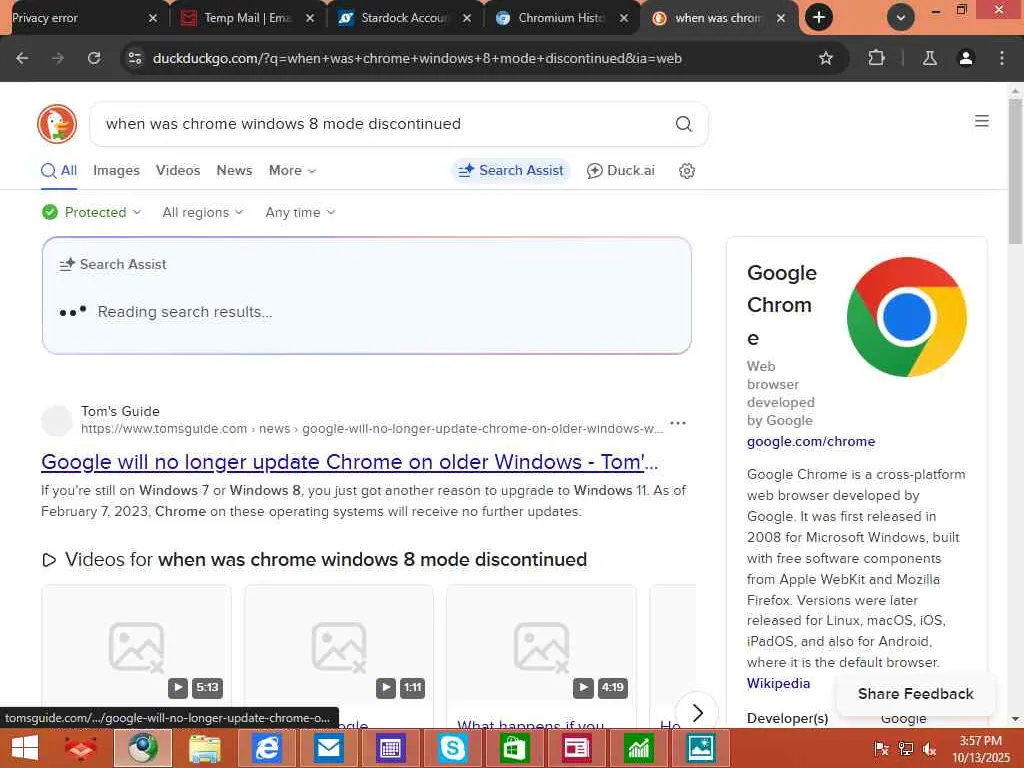Open Duck.ai chat button
This screenshot has width=1024, height=768.
tap(620, 170)
